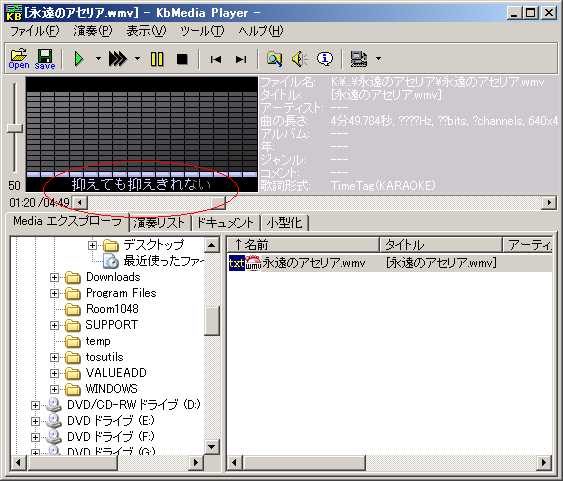
Task: Open the info bubble icon
Action: (x=325, y=59)
